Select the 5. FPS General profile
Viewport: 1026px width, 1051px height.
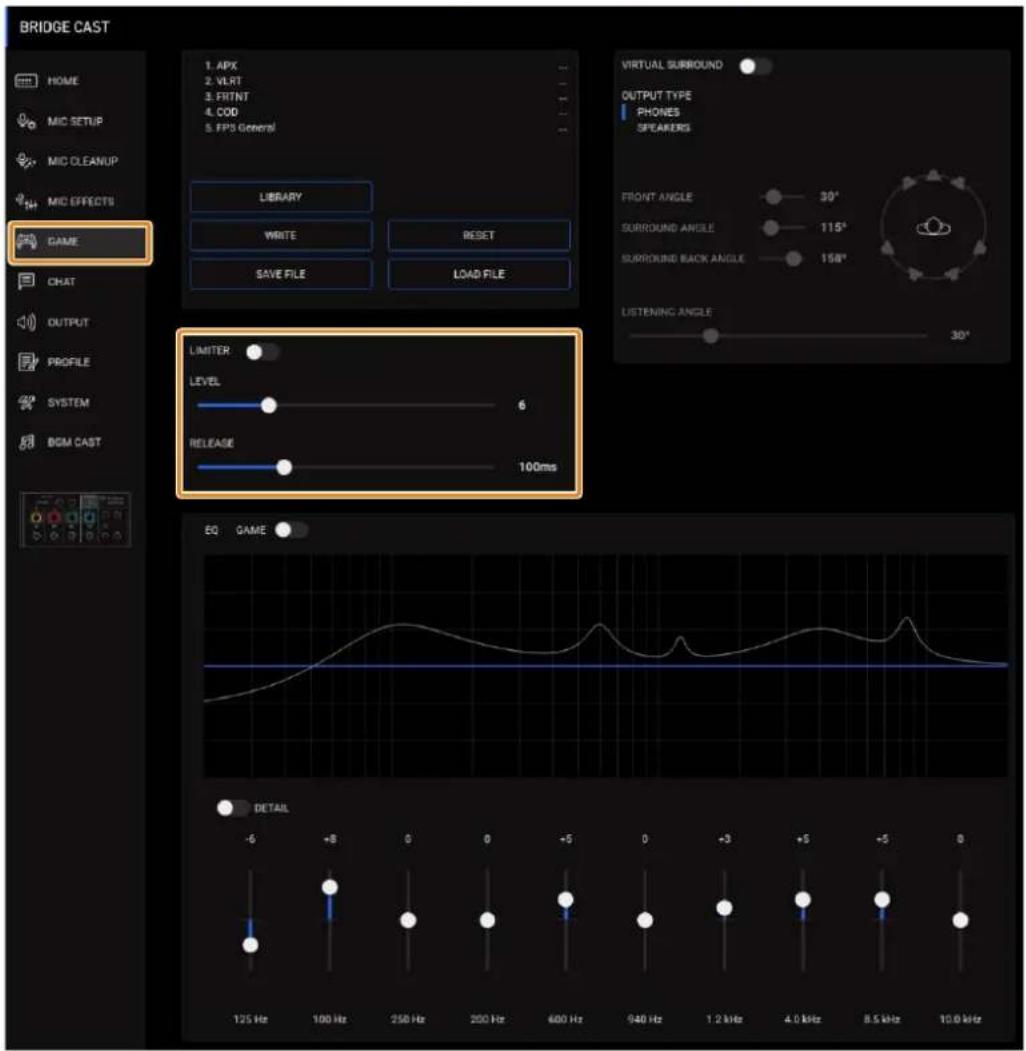(240, 127)
